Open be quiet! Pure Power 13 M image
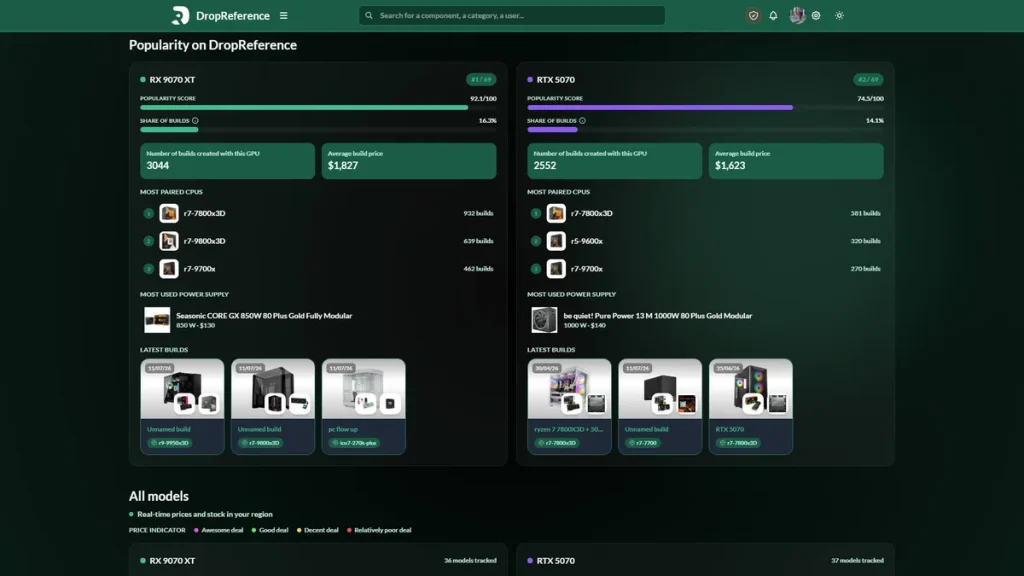 pos(544,320)
